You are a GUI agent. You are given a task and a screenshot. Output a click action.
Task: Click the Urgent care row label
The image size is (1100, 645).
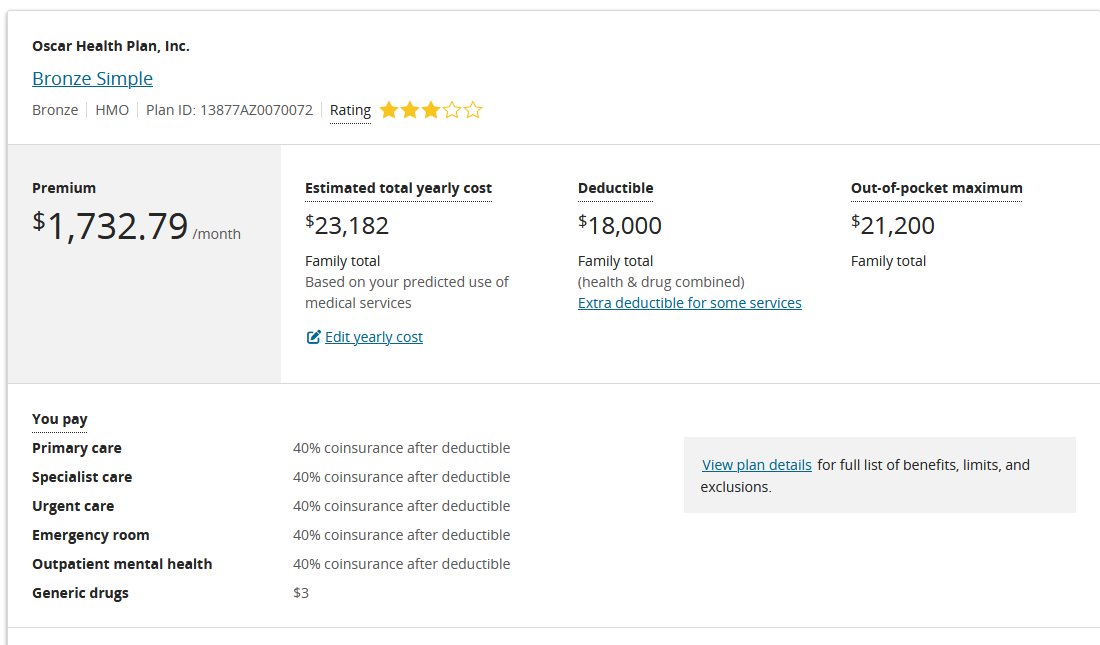(73, 506)
